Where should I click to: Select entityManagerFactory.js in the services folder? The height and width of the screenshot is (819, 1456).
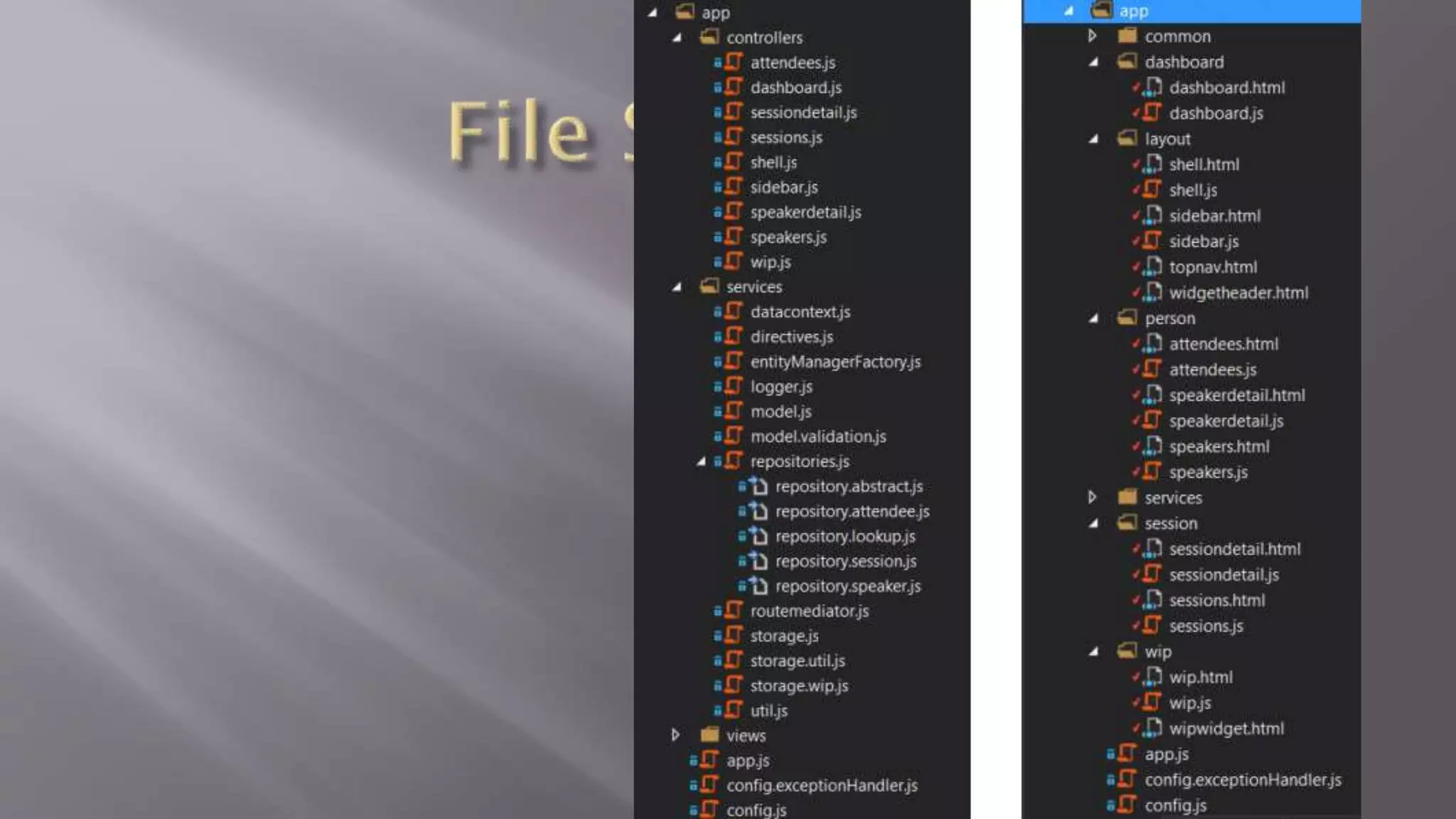coord(835,362)
